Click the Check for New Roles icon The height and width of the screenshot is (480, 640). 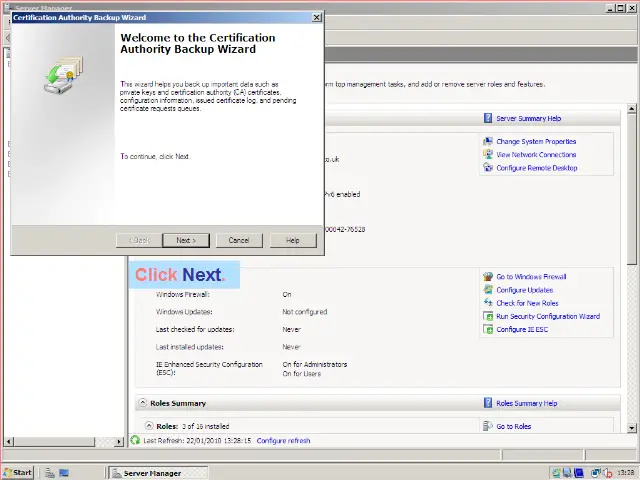click(x=488, y=302)
